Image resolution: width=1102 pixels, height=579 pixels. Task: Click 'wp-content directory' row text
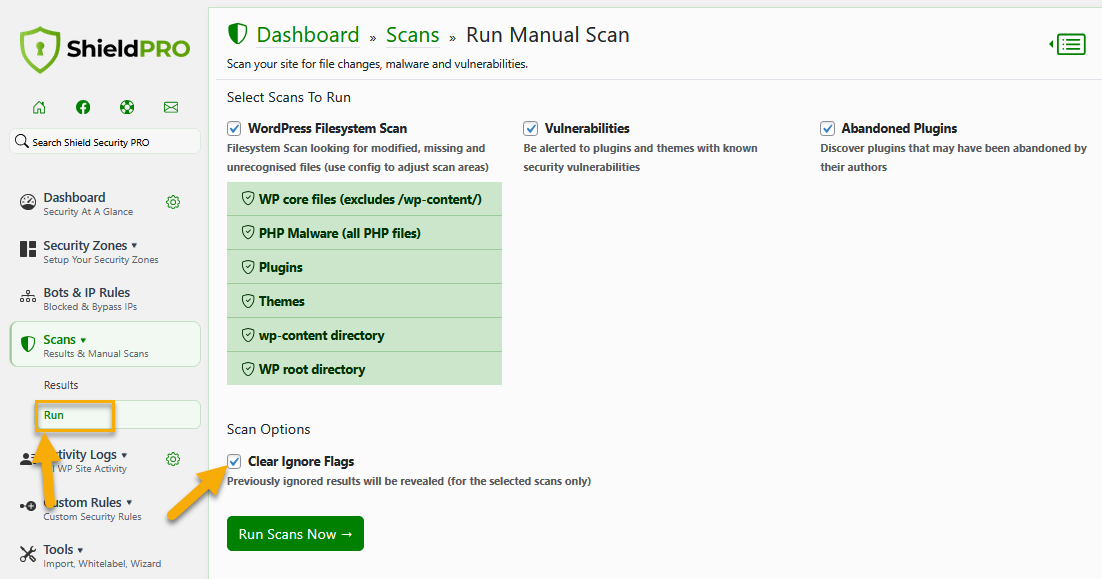coord(321,335)
